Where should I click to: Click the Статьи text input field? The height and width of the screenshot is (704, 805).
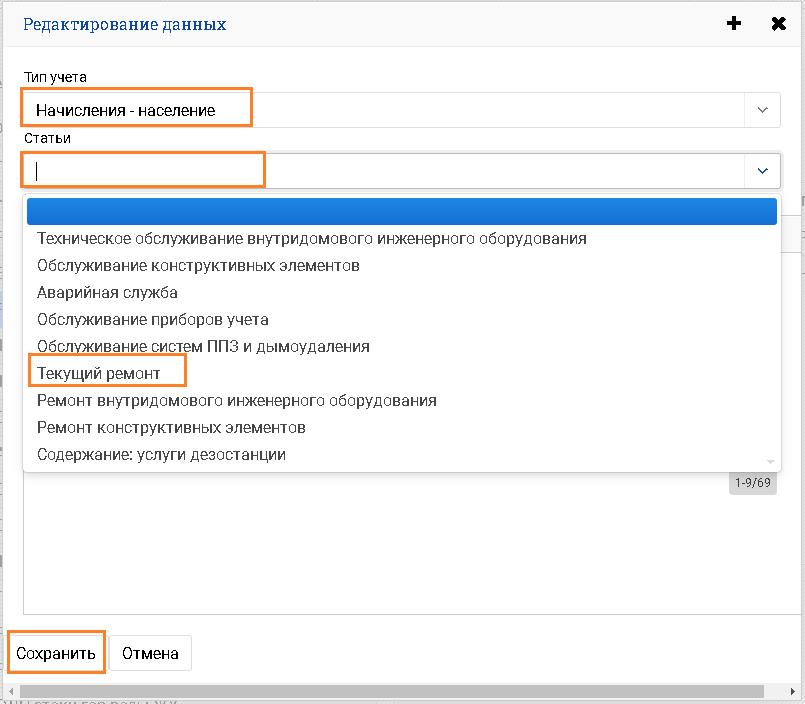pyautogui.click(x=380, y=171)
